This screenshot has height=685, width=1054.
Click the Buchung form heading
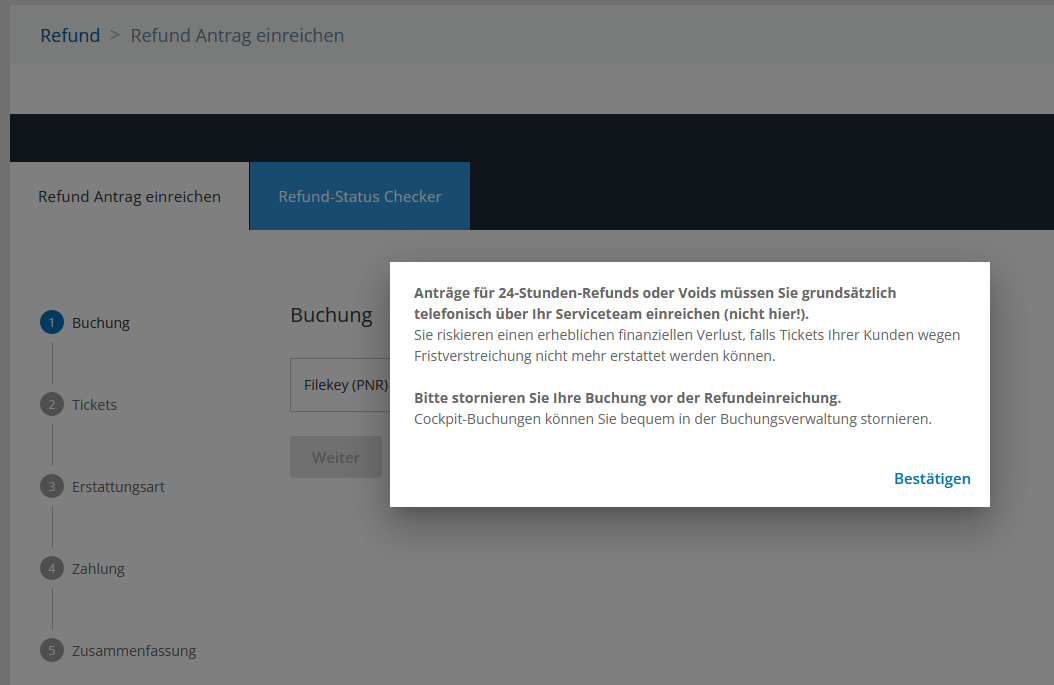(331, 315)
